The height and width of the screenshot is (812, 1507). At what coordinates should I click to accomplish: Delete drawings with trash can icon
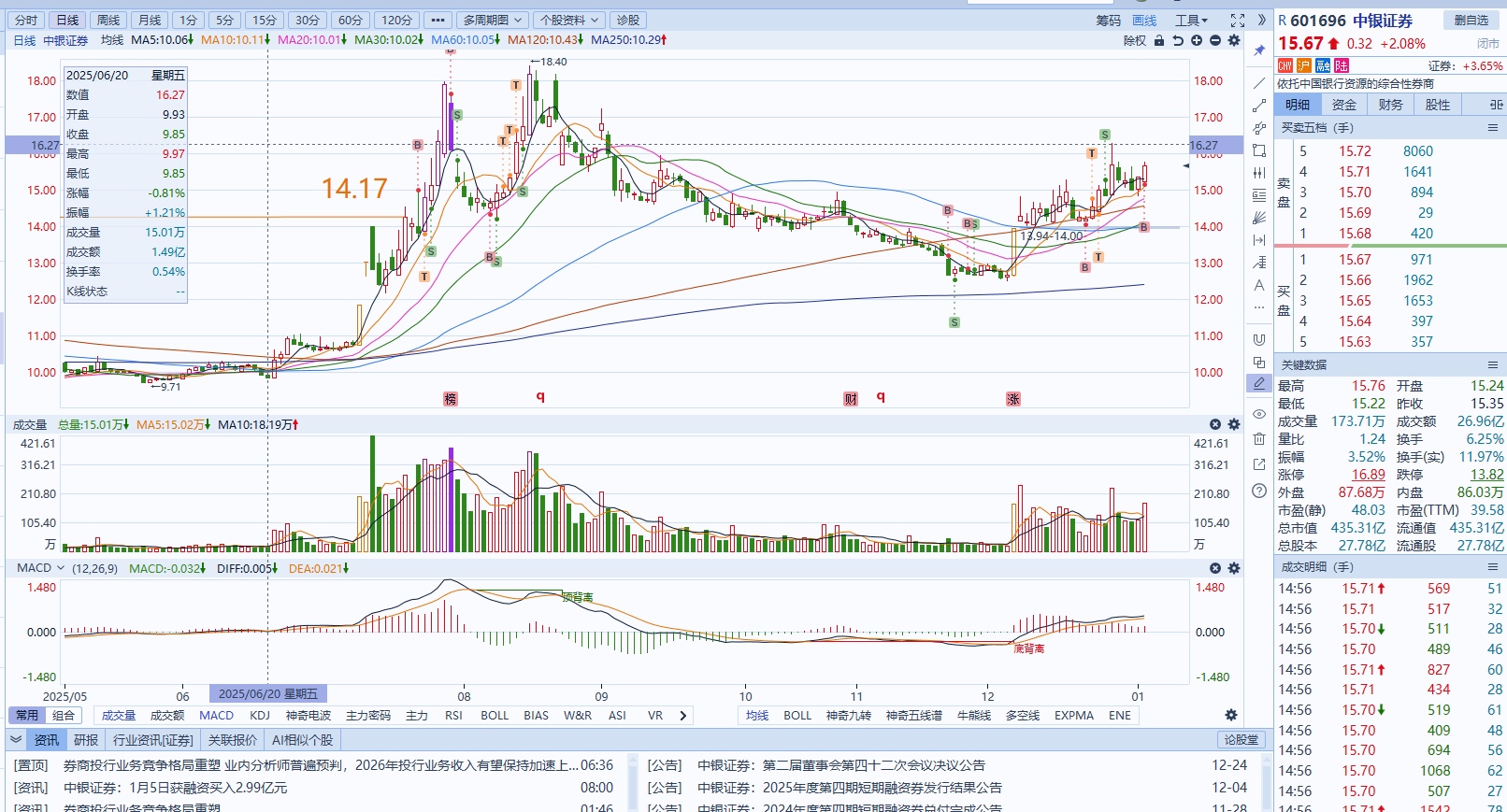point(1259,438)
